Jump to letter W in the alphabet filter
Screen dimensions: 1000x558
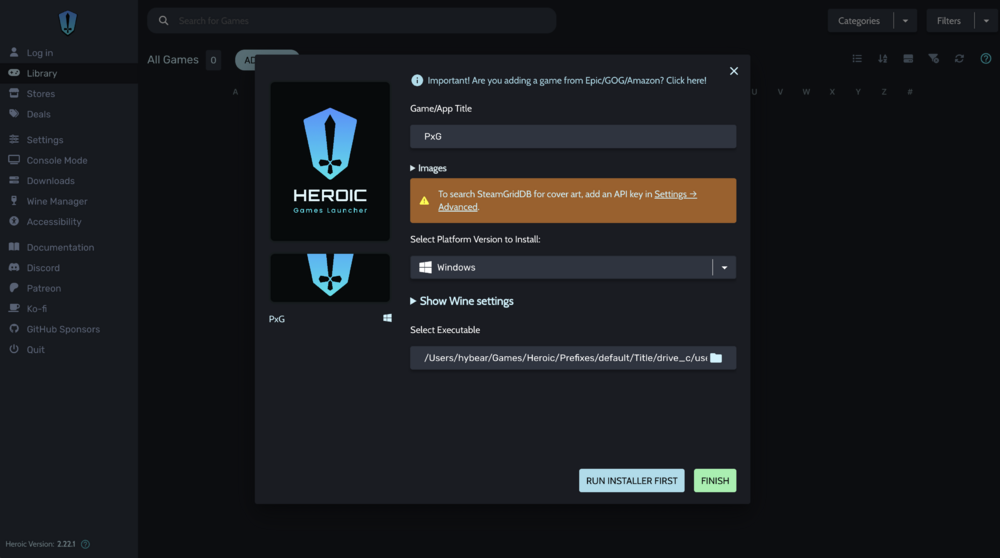coord(806,92)
